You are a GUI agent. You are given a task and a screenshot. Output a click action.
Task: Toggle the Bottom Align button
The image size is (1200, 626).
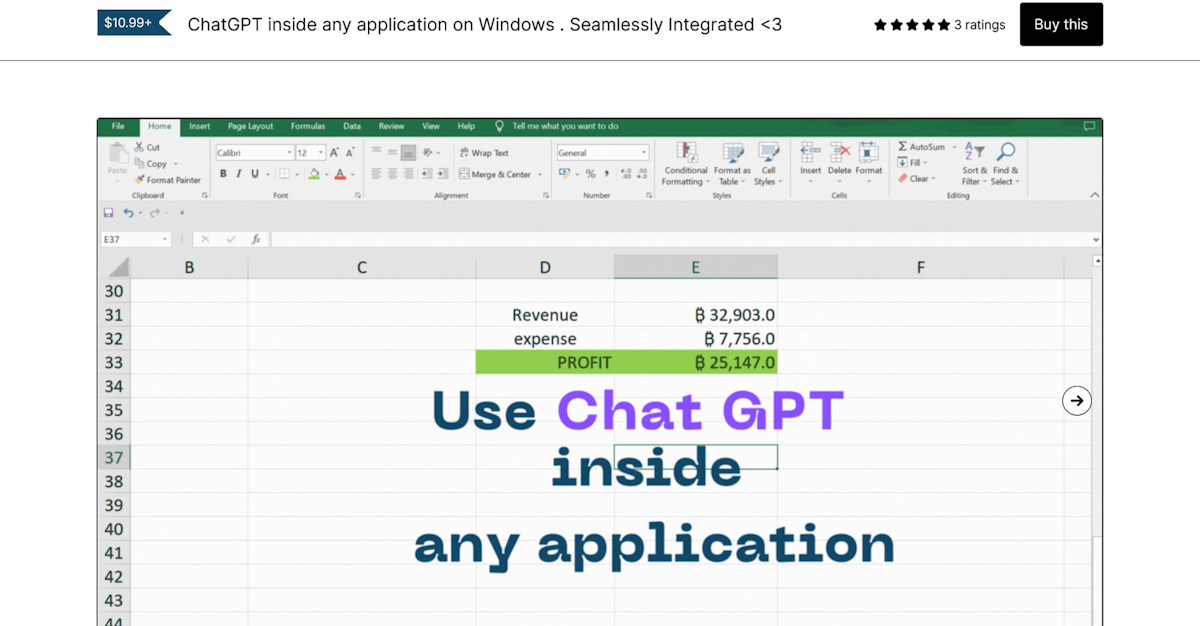tap(408, 153)
